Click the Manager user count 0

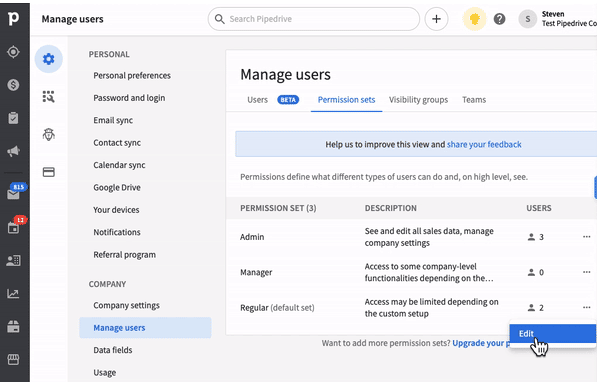coord(535,272)
